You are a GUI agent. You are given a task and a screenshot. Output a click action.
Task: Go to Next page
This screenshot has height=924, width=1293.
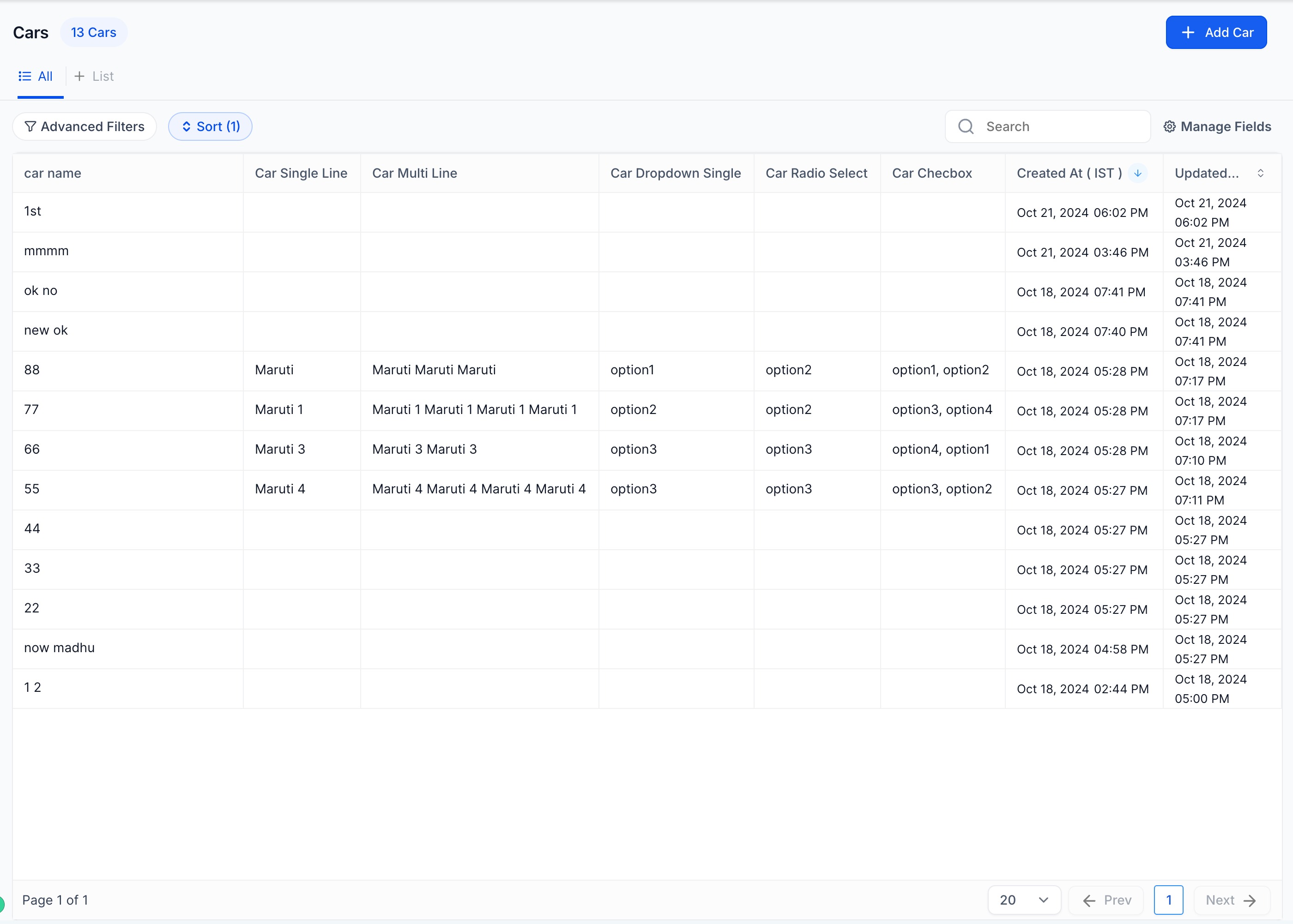click(x=1231, y=900)
